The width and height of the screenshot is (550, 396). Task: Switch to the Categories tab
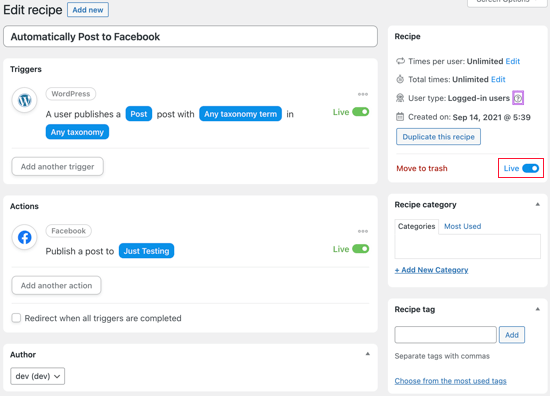click(x=416, y=226)
